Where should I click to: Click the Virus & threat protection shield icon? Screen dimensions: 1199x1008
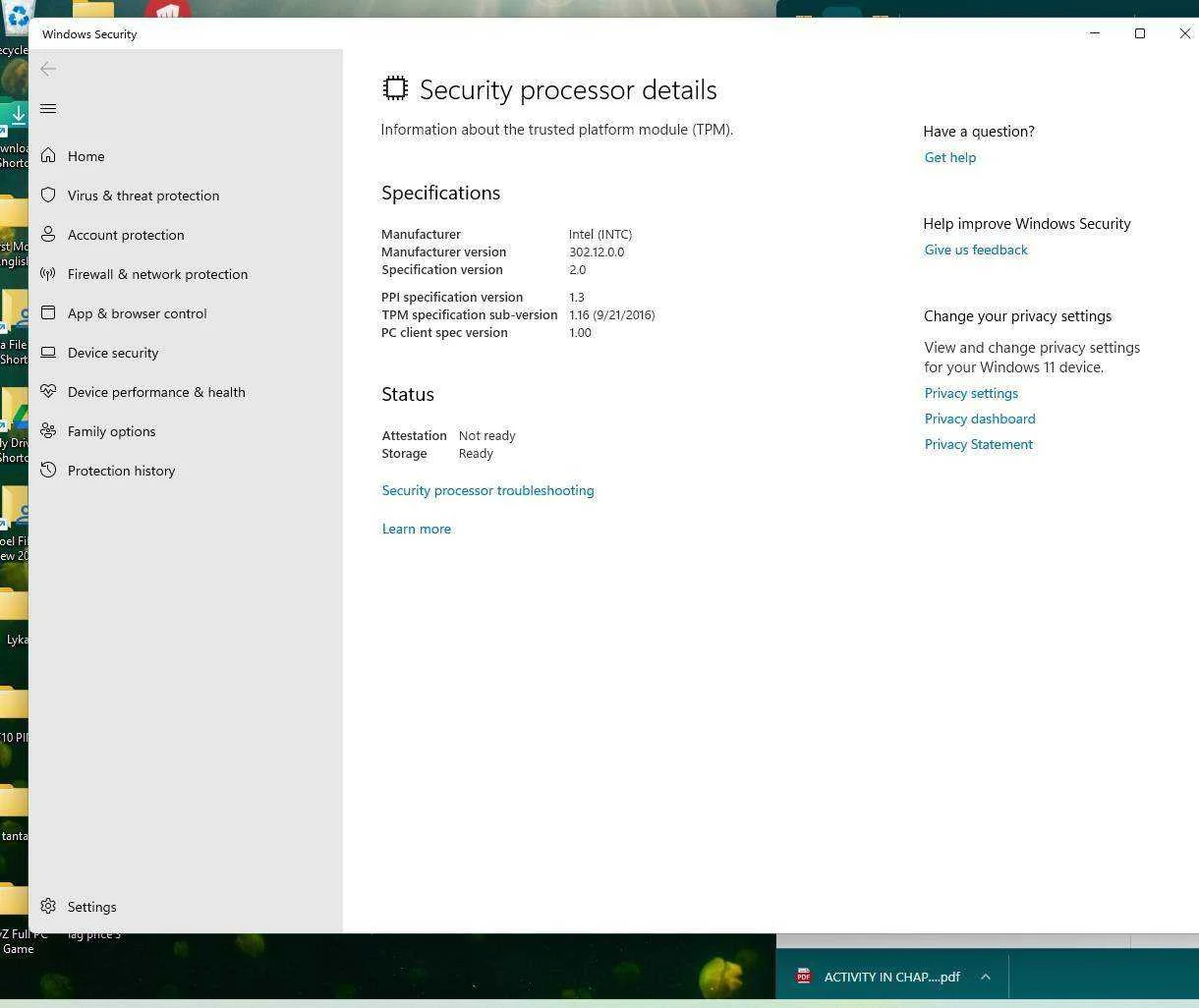point(48,196)
